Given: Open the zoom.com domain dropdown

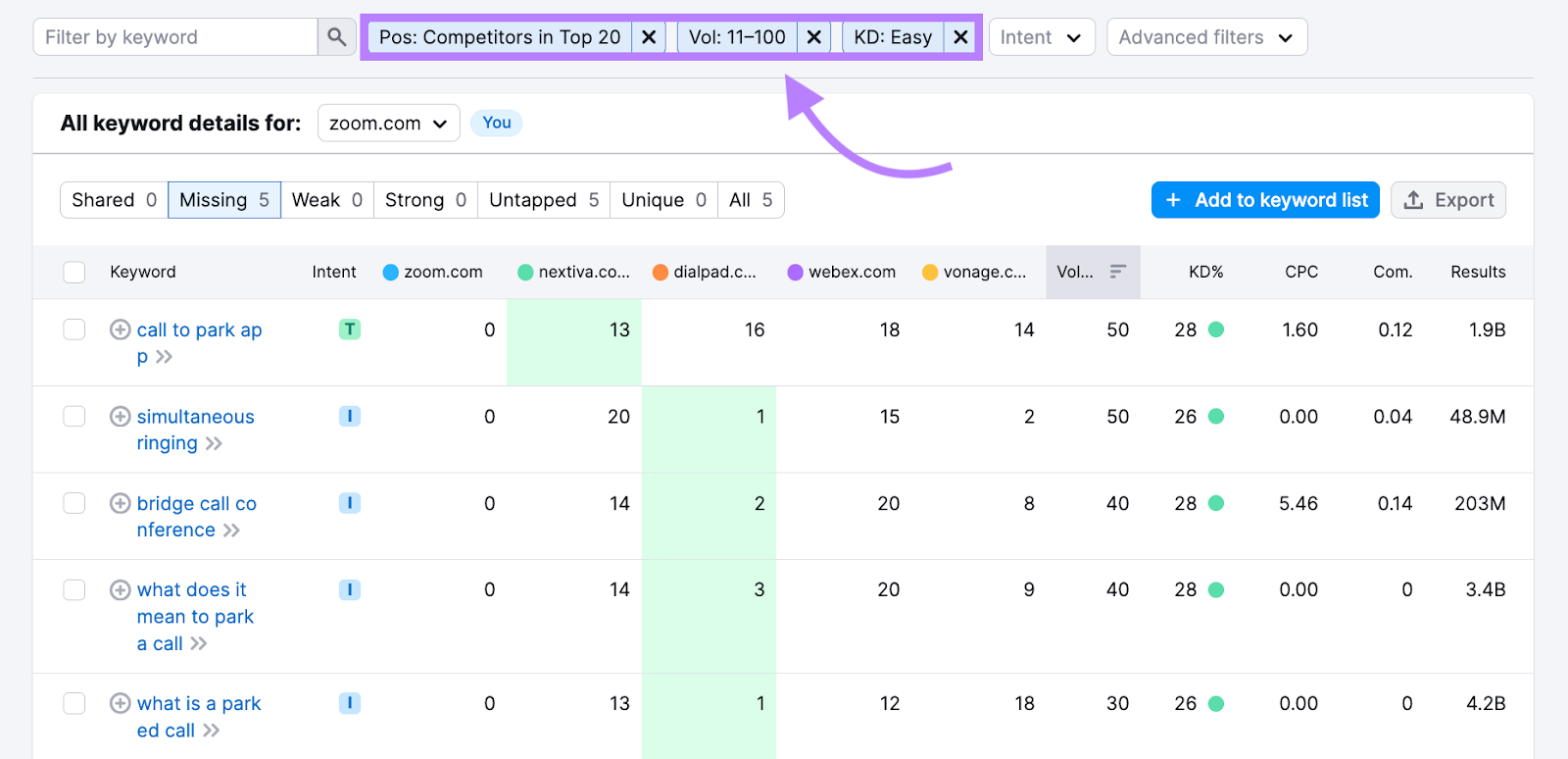Looking at the screenshot, I should (389, 124).
